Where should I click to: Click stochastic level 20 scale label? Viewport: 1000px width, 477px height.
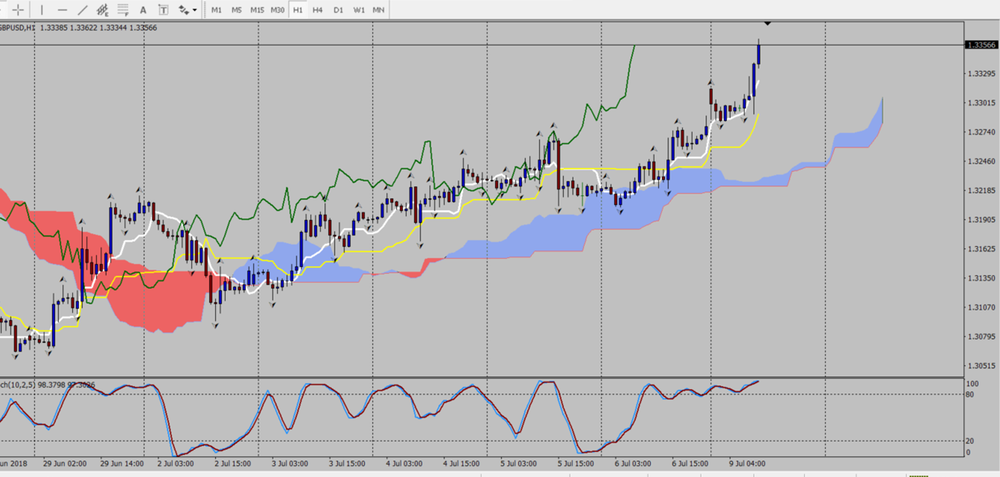coord(971,441)
